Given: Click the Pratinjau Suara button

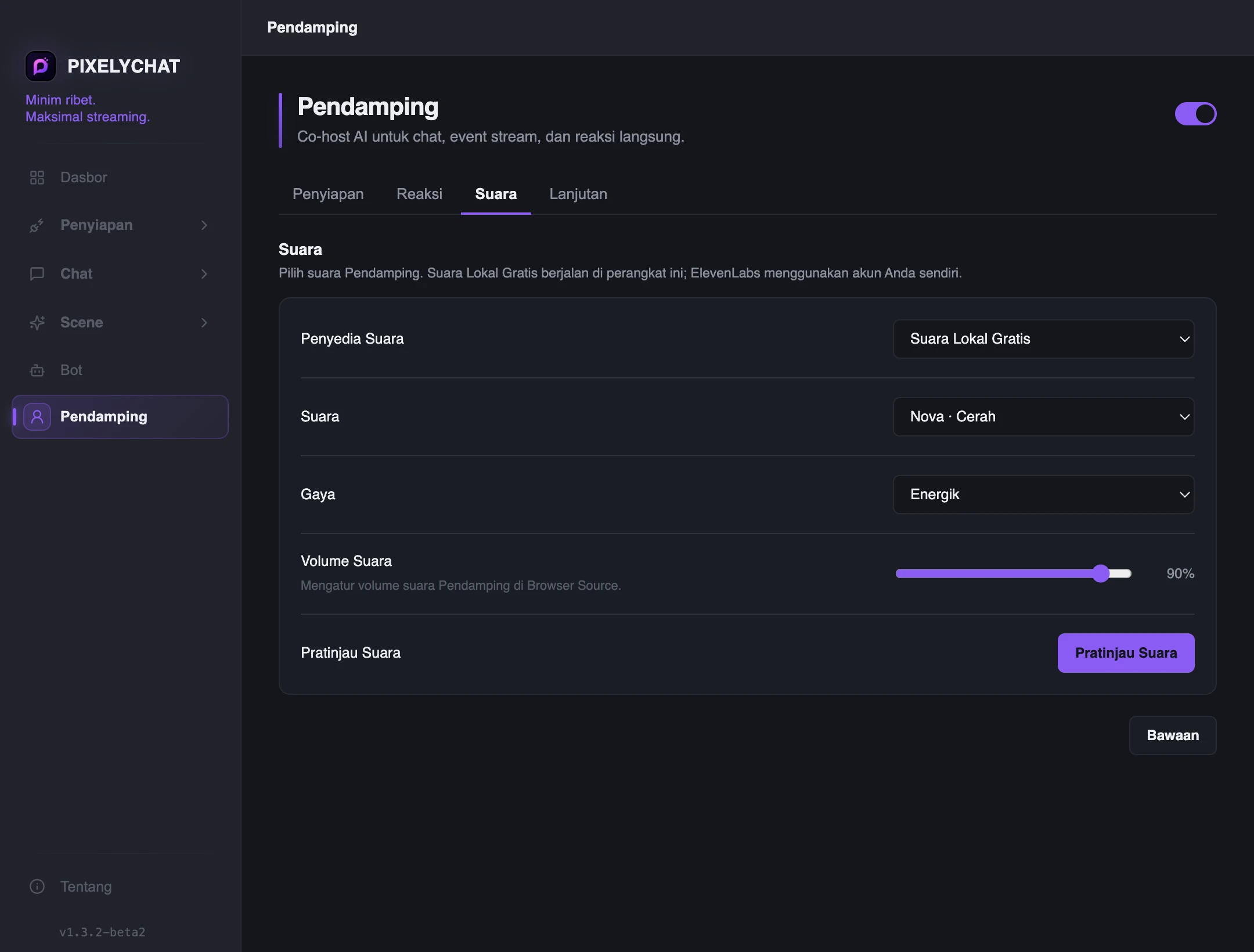Looking at the screenshot, I should click(1126, 653).
